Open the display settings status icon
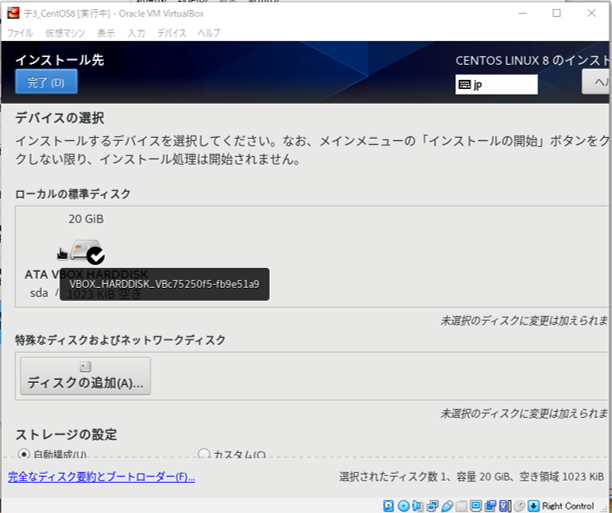 tap(476, 506)
